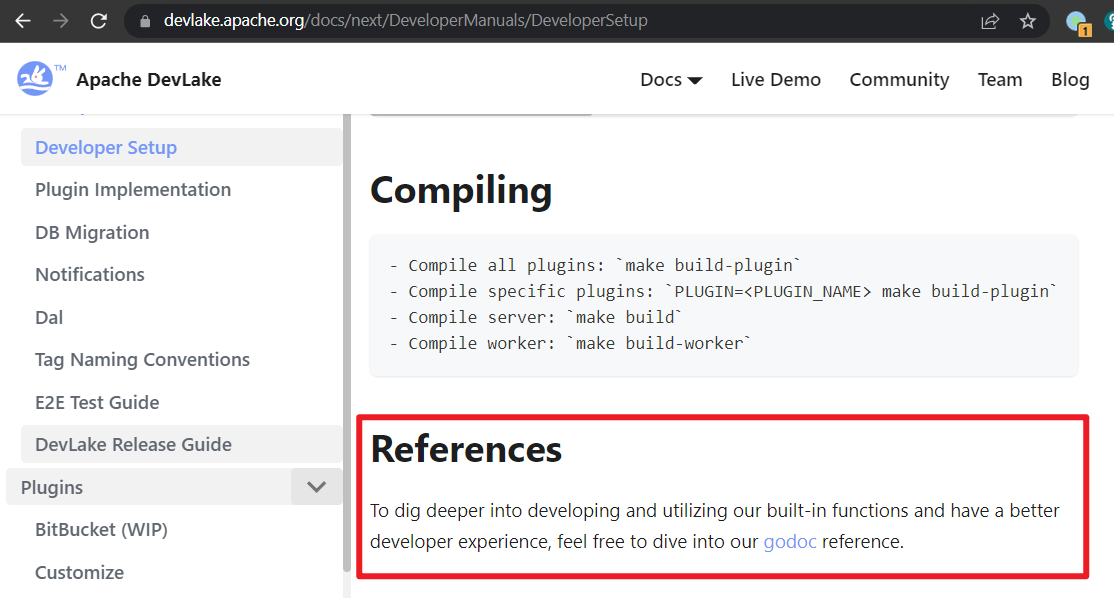The height and width of the screenshot is (598, 1114).
Task: Select Developer Setup in the sidebar
Action: pyautogui.click(x=181, y=147)
